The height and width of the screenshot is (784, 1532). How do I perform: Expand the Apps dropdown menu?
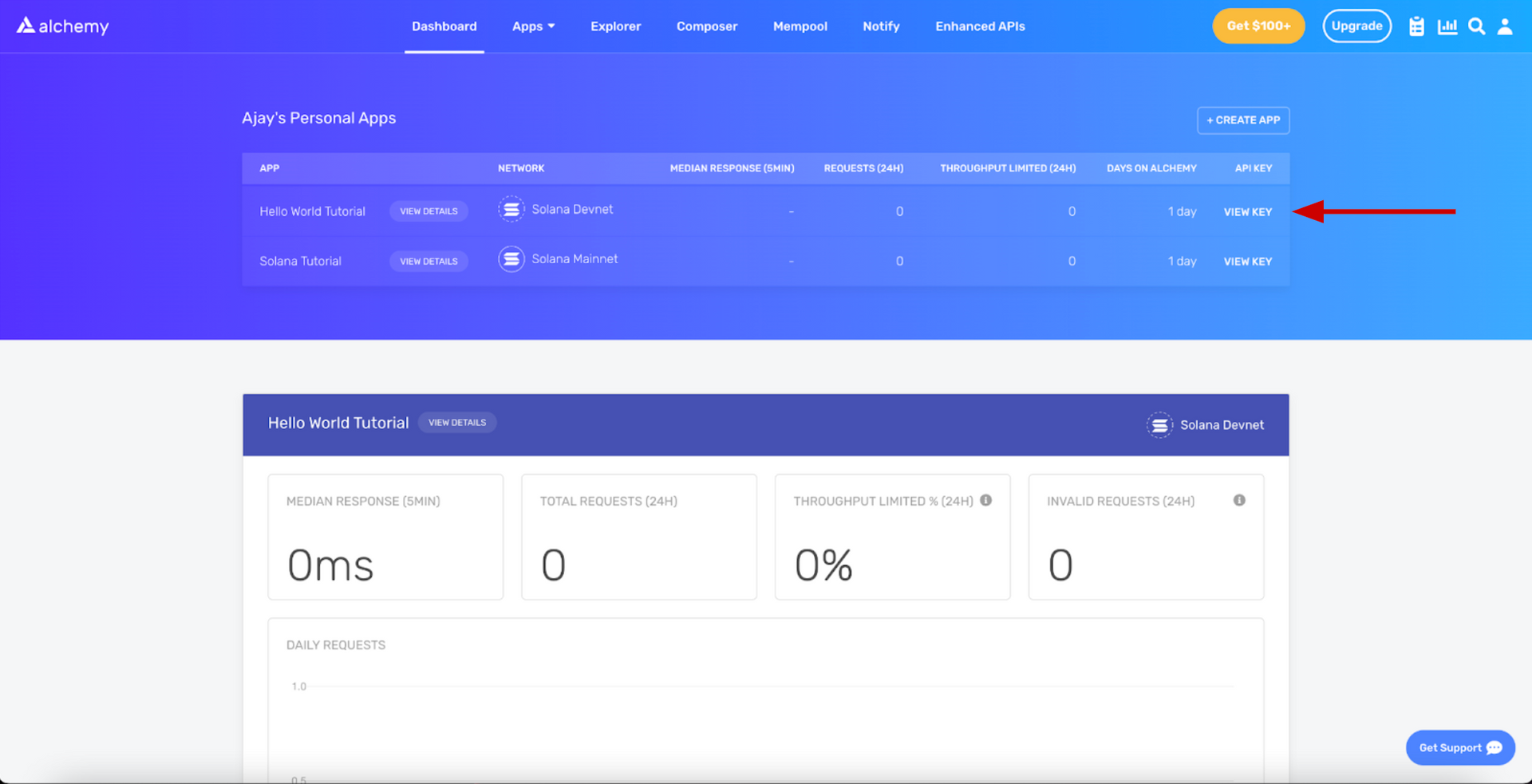tap(533, 26)
